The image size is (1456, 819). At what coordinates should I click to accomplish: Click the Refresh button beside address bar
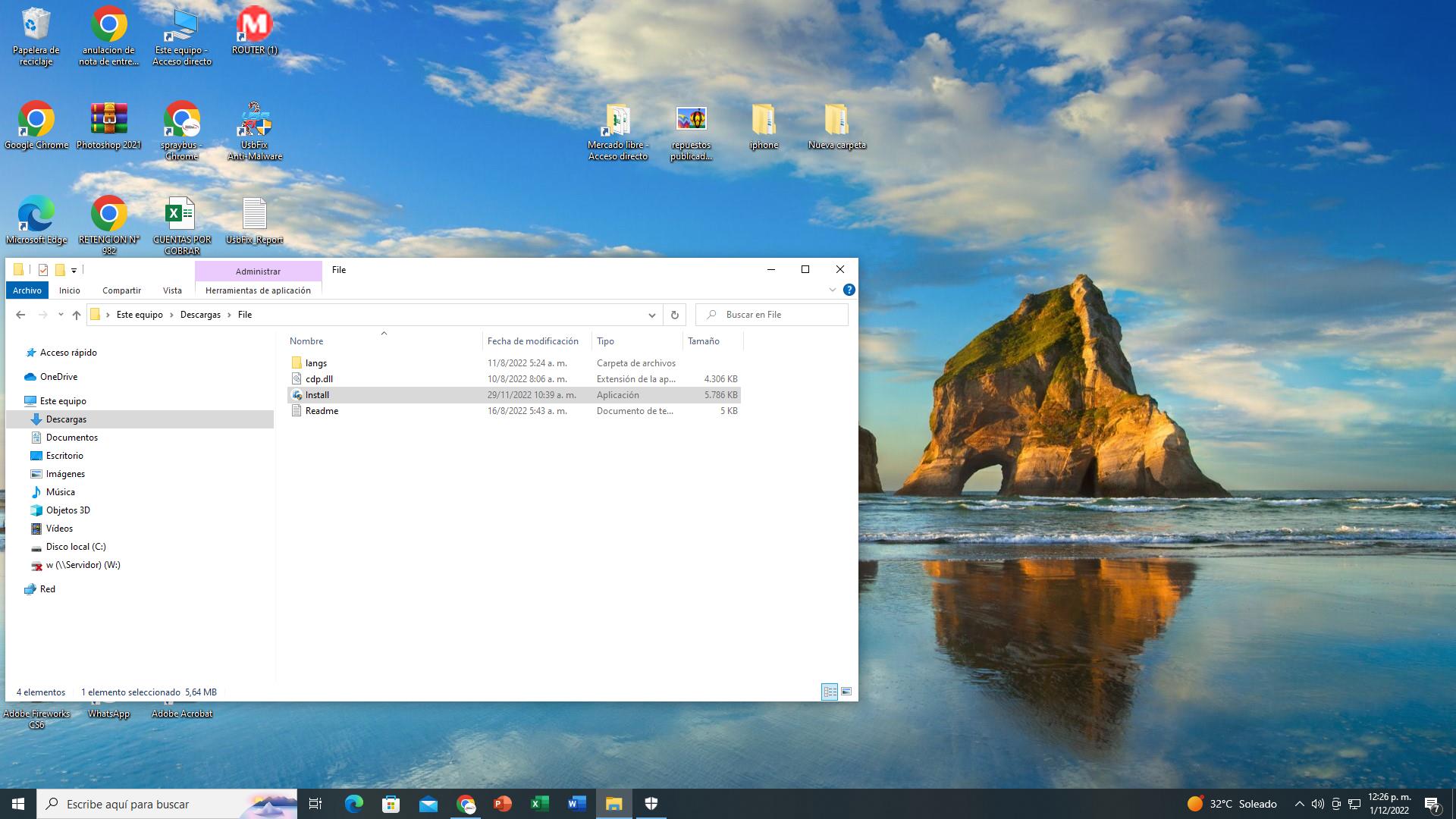pyautogui.click(x=674, y=315)
